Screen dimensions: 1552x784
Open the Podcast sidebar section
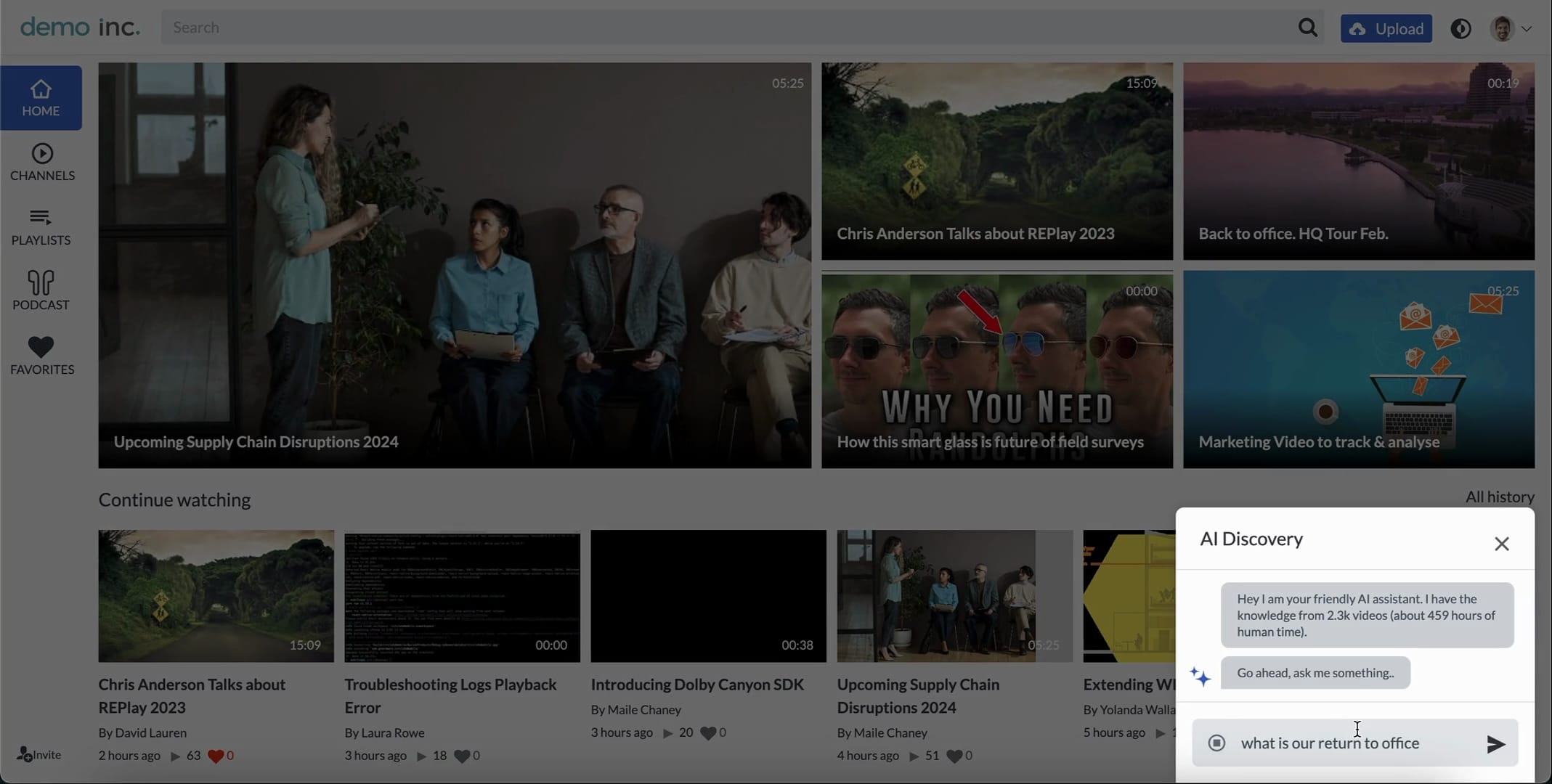41,291
